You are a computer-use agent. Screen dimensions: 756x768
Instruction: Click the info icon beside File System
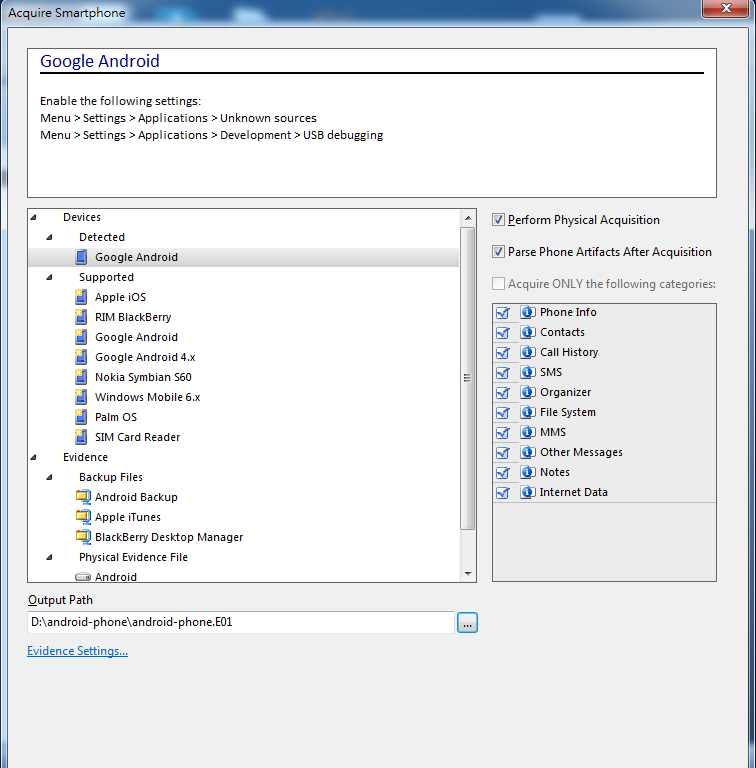(527, 412)
